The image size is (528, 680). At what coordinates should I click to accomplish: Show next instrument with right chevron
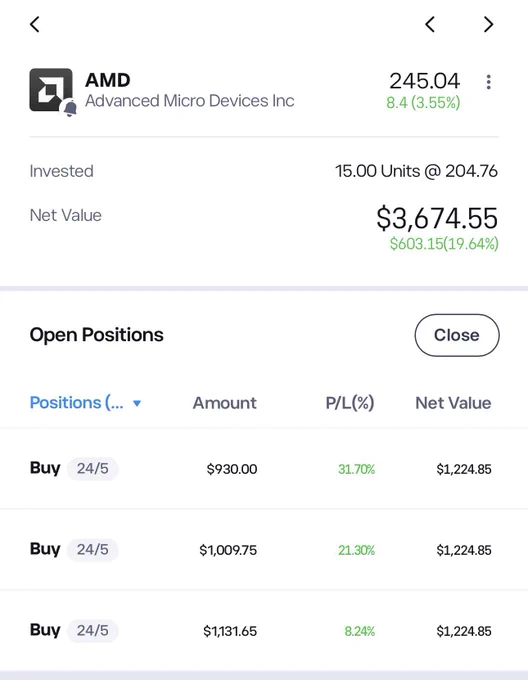point(489,24)
